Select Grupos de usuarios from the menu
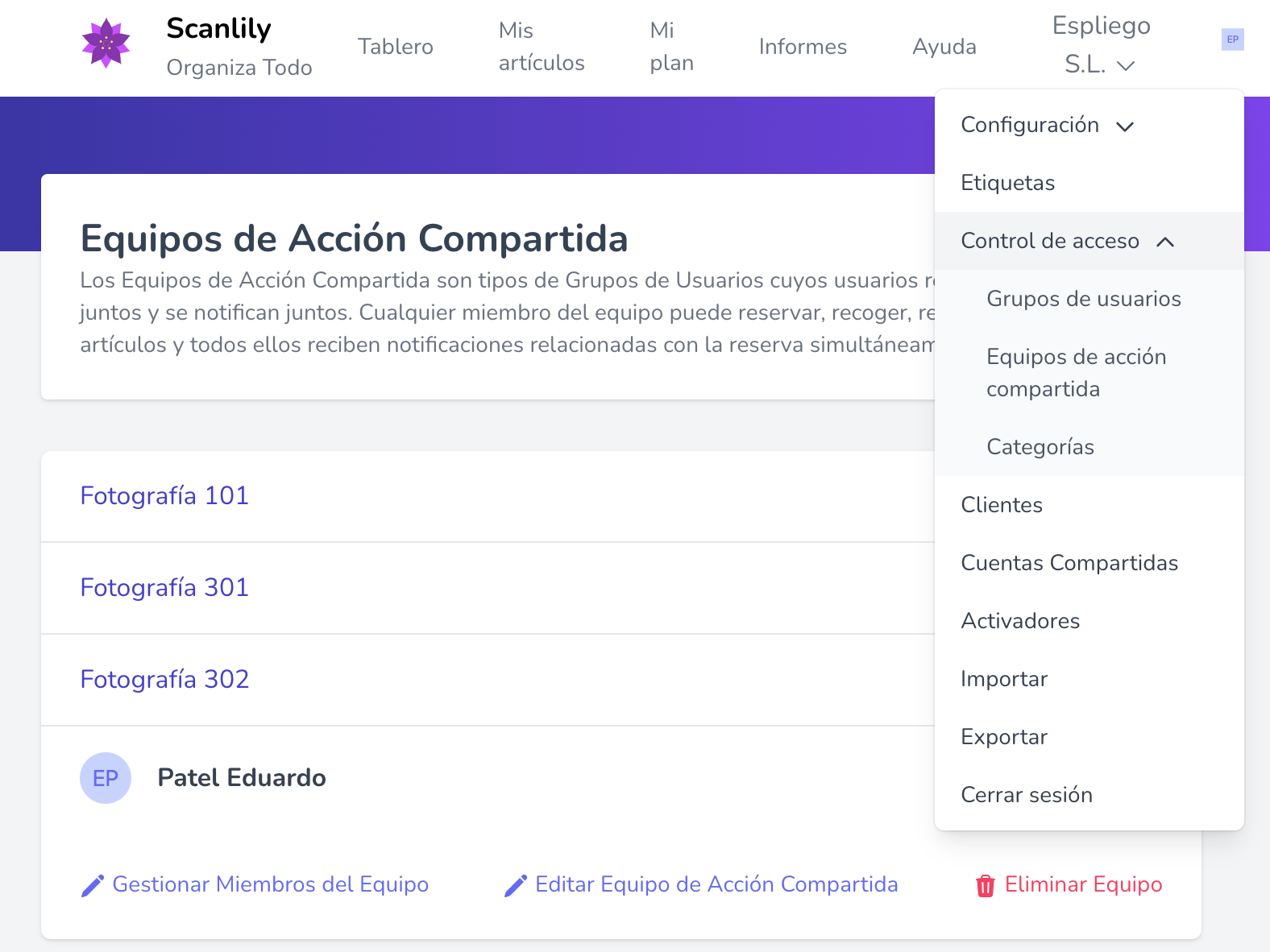This screenshot has height=952, width=1270. click(x=1083, y=298)
